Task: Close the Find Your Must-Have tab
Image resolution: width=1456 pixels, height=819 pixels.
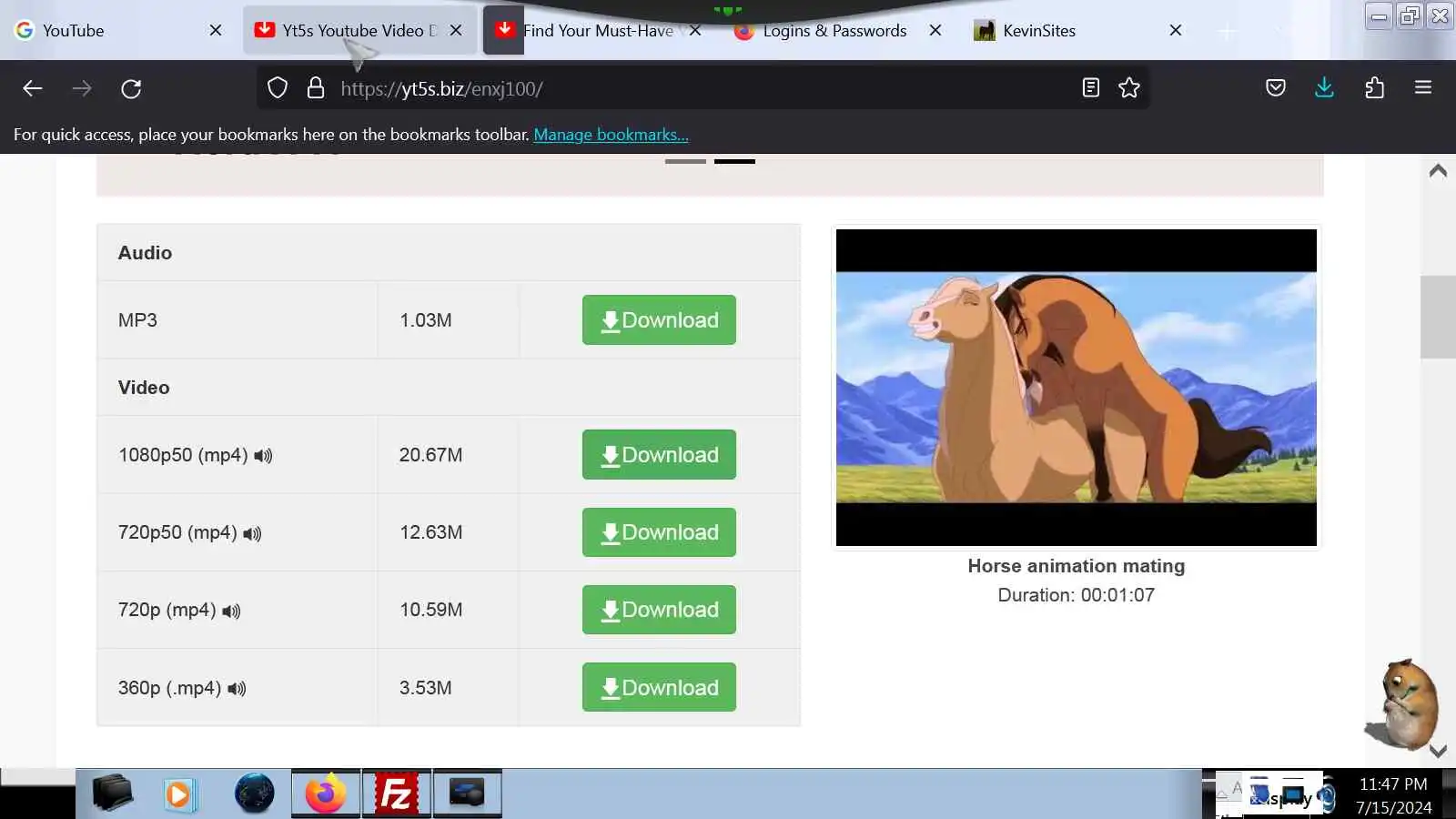Action: coord(695,30)
